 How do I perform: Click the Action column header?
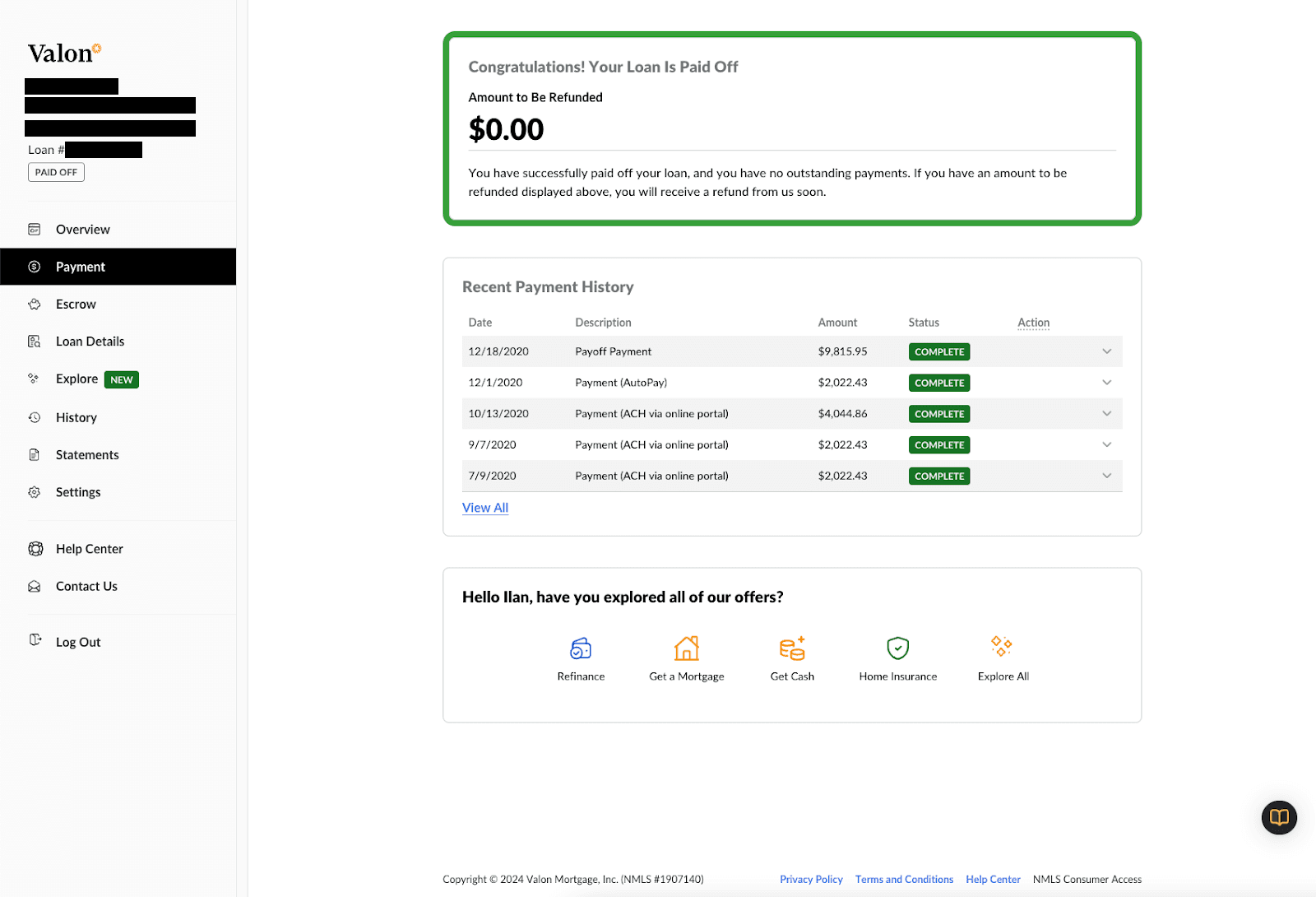pos(1033,323)
